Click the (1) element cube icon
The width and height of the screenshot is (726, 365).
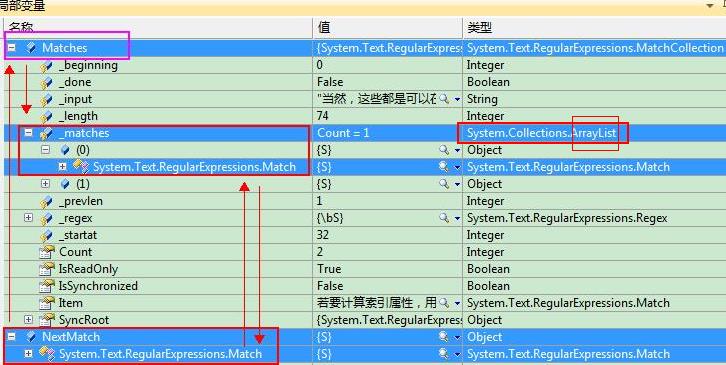(x=65, y=184)
